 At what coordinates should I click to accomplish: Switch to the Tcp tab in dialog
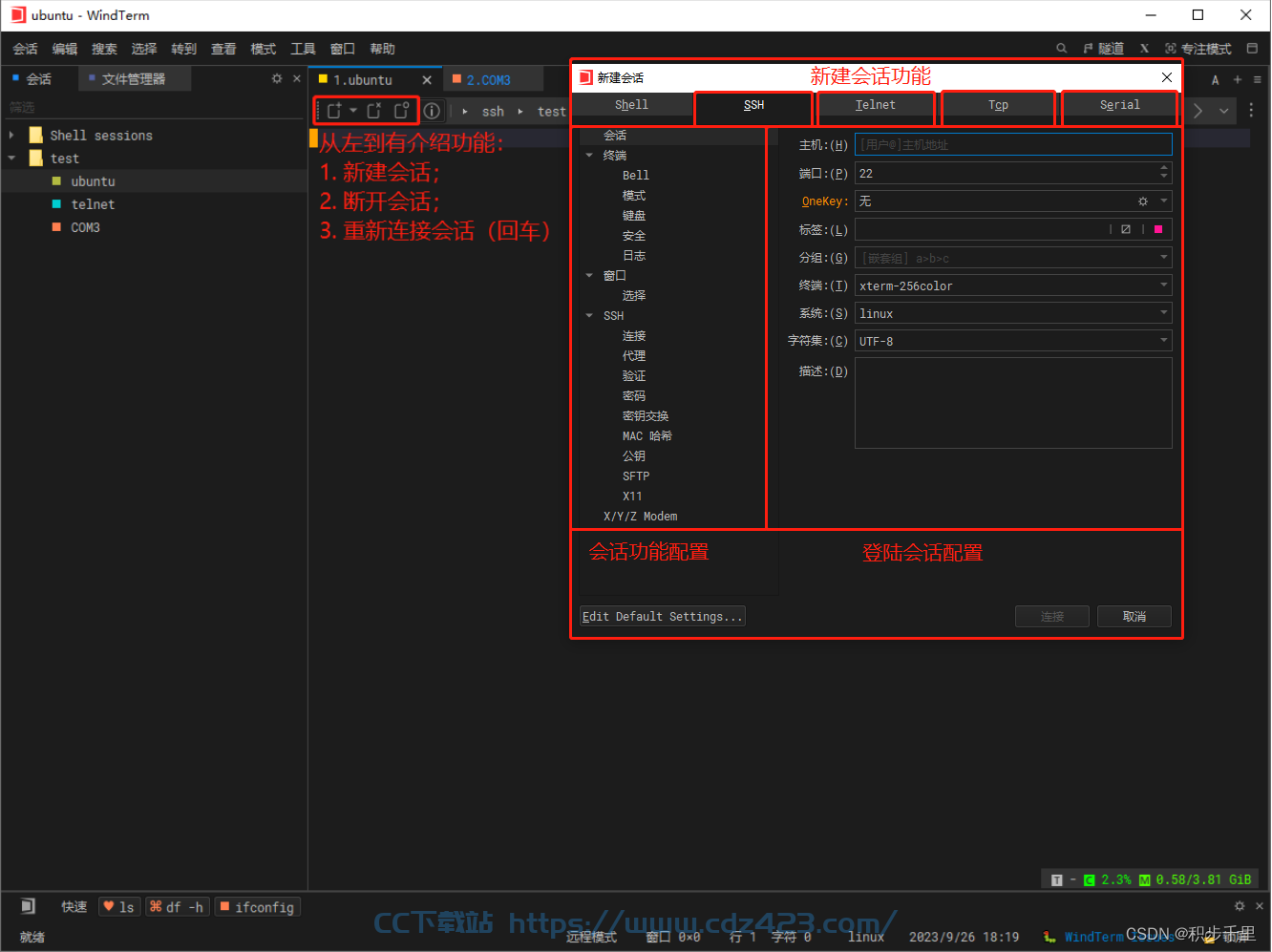pyautogui.click(x=998, y=105)
